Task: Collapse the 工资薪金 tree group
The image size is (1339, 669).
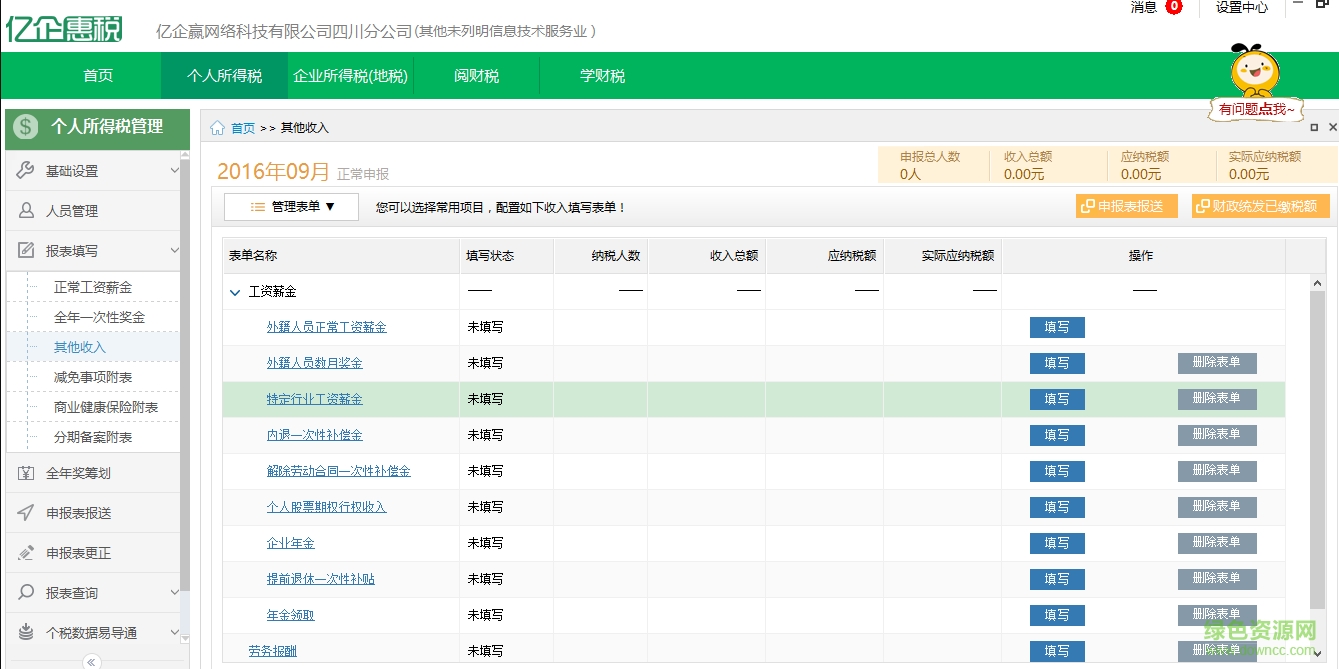Action: [235, 292]
